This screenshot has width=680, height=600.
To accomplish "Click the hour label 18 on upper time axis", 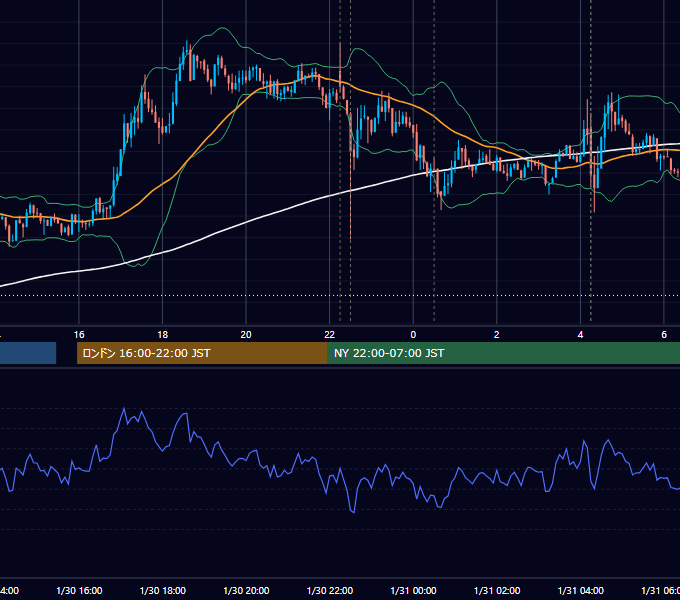I will click(163, 335).
